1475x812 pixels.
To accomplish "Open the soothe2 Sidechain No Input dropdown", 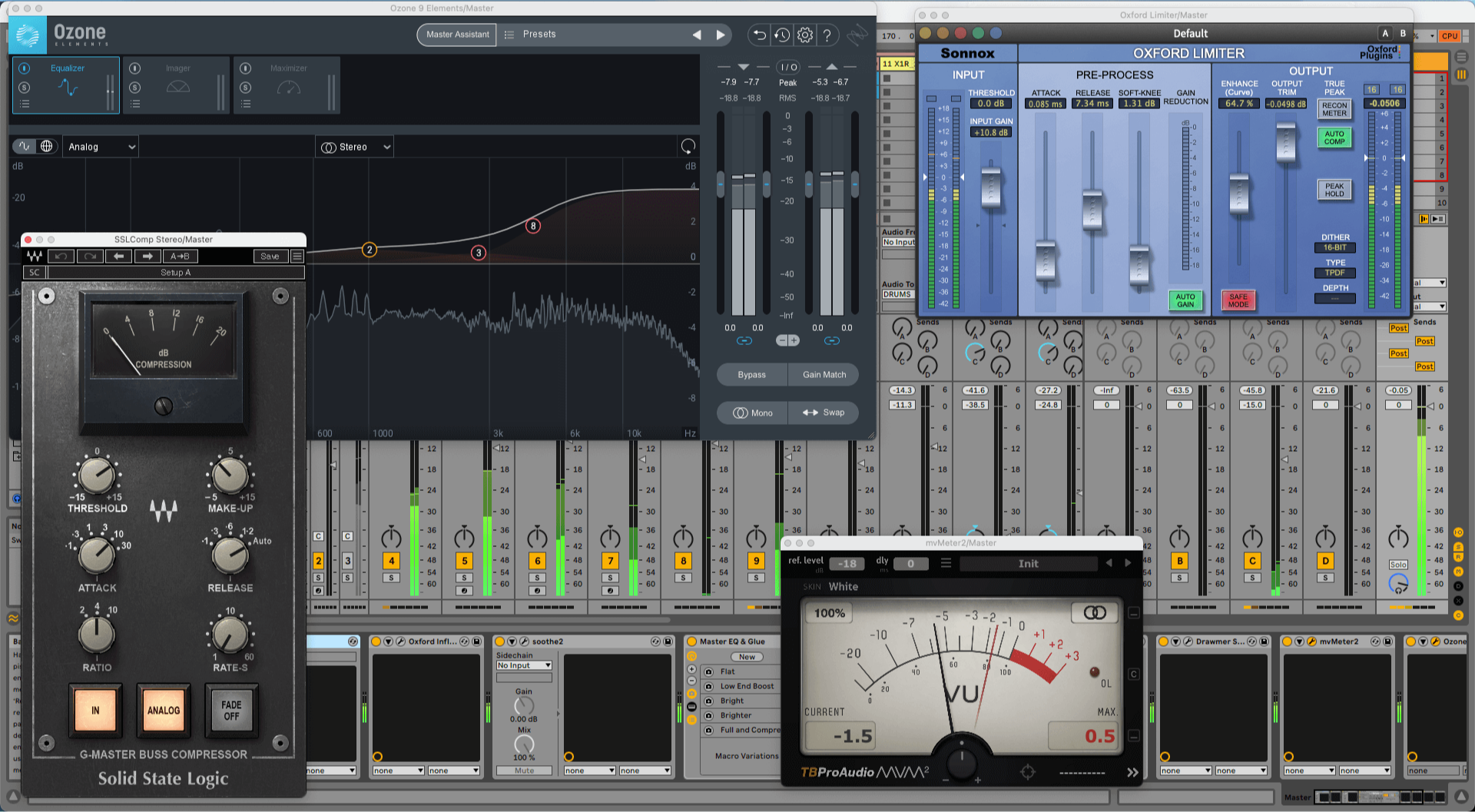I will 524,665.
